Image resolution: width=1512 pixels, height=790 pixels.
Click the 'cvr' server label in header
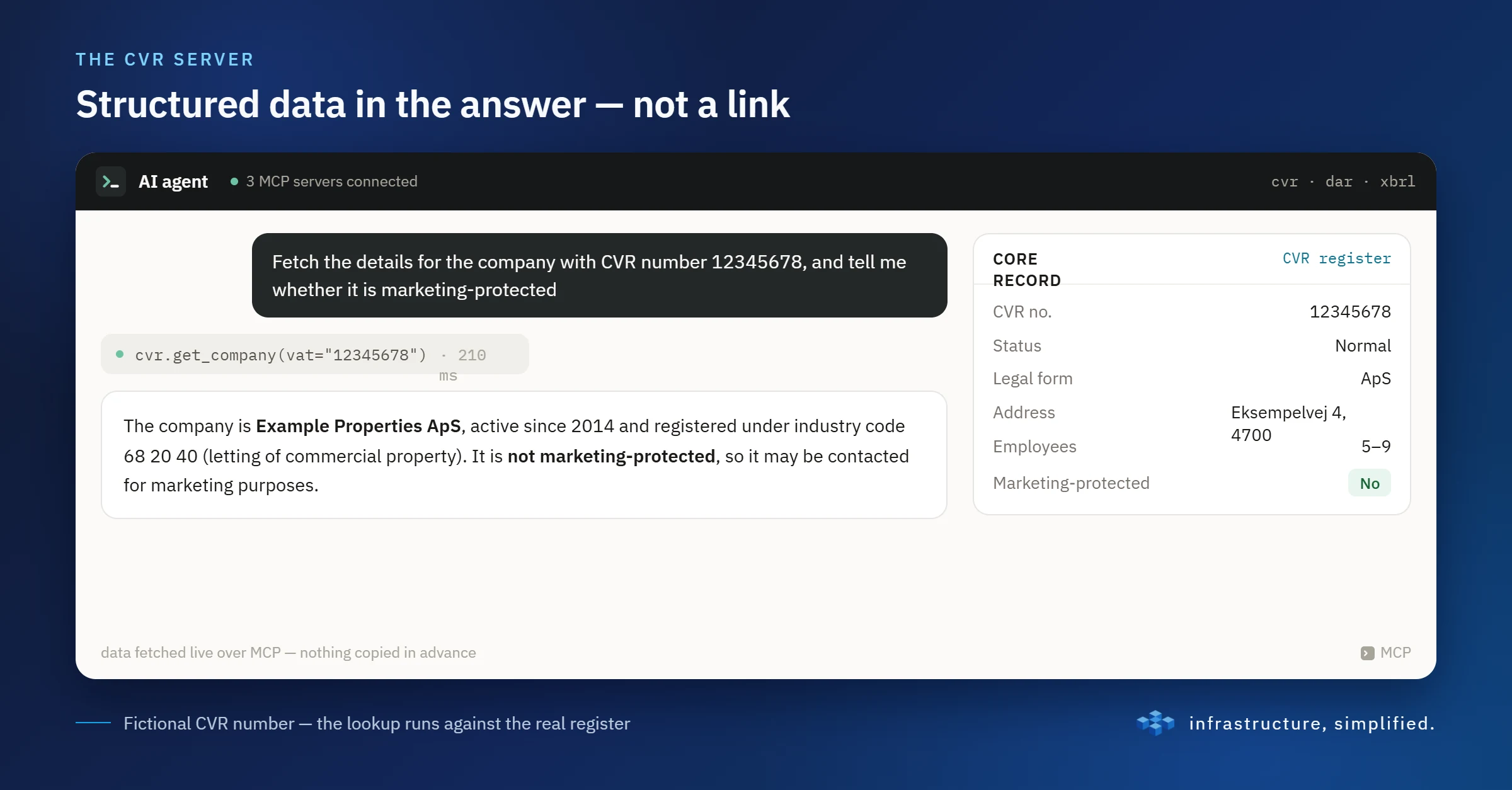(1285, 182)
